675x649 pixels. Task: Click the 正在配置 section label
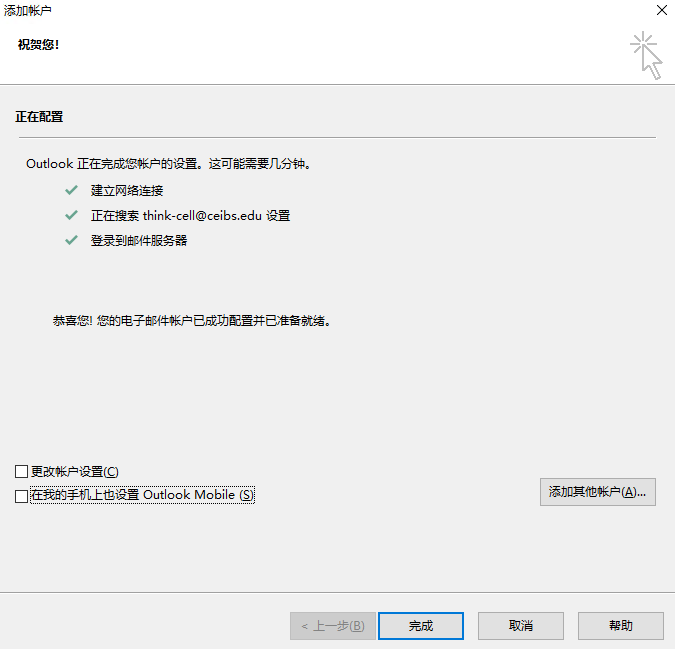click(x=39, y=117)
